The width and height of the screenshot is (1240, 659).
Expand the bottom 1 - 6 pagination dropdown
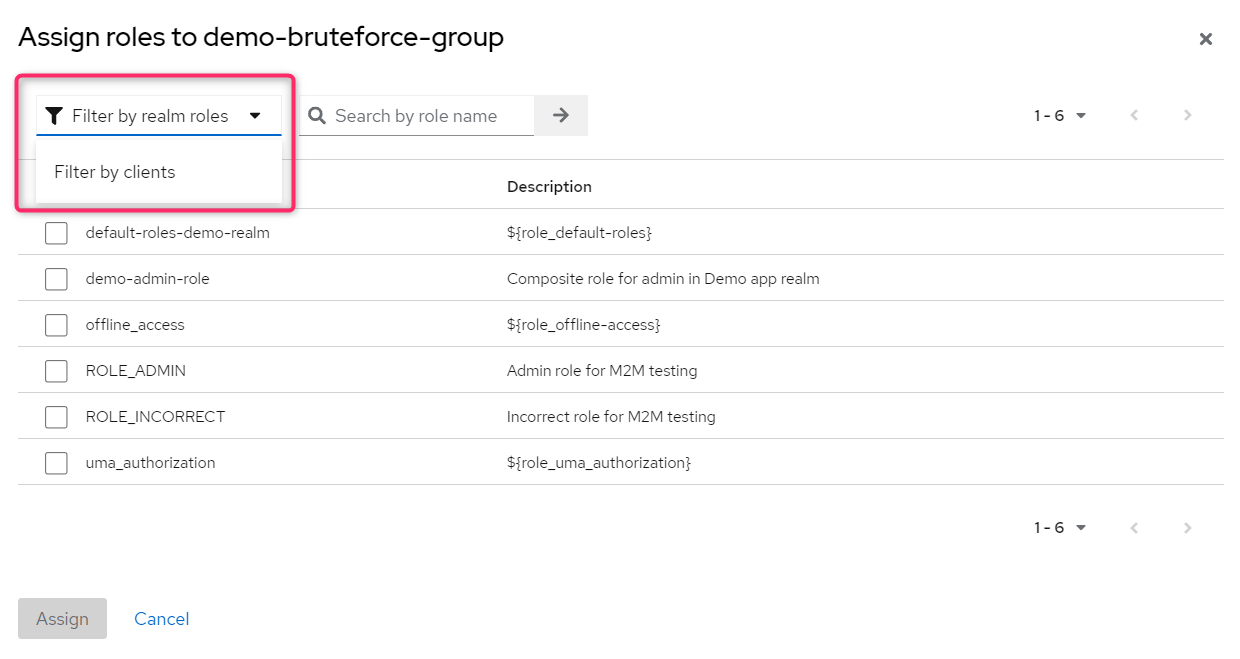coord(1060,528)
